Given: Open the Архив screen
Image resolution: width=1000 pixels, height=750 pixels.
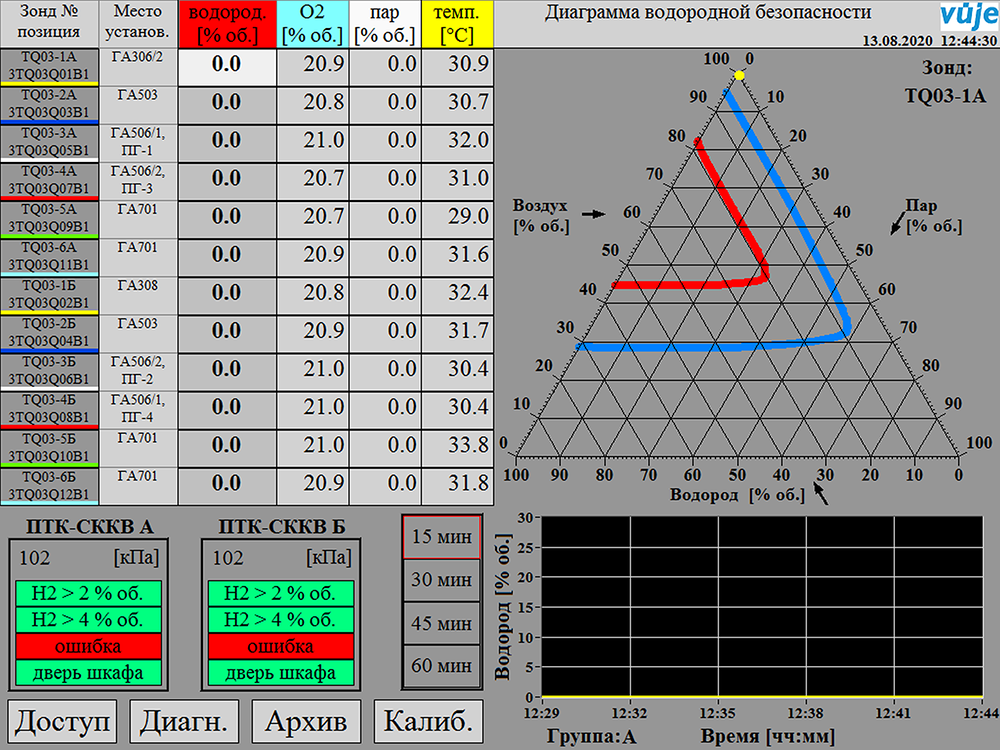Looking at the screenshot, I should tap(305, 720).
